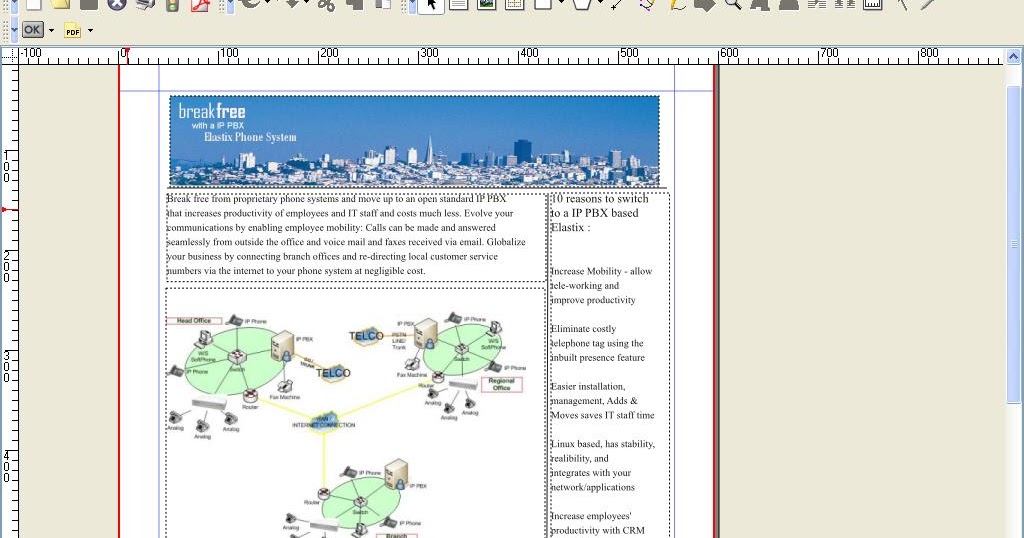Select the Bezier Curve tool

pos(647,4)
